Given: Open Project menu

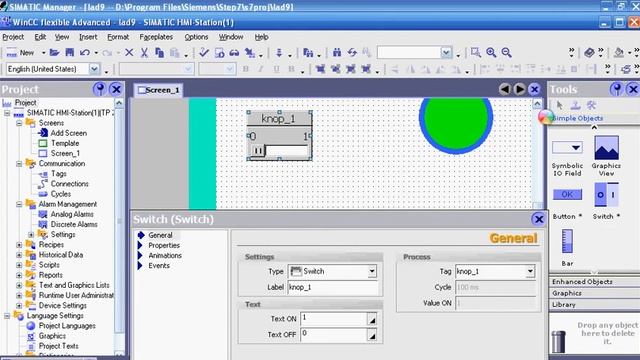Looking at the screenshot, I should pos(13,37).
